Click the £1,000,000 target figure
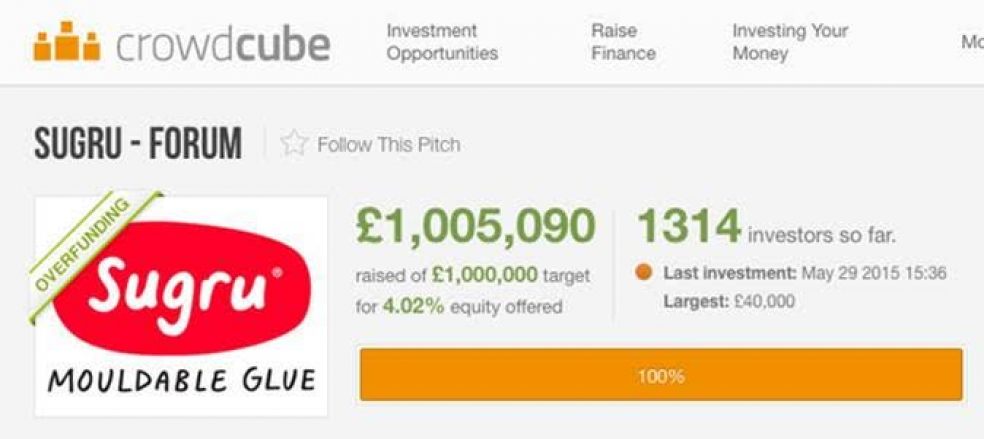Image resolution: width=984 pixels, height=439 pixels. pyautogui.click(x=485, y=275)
